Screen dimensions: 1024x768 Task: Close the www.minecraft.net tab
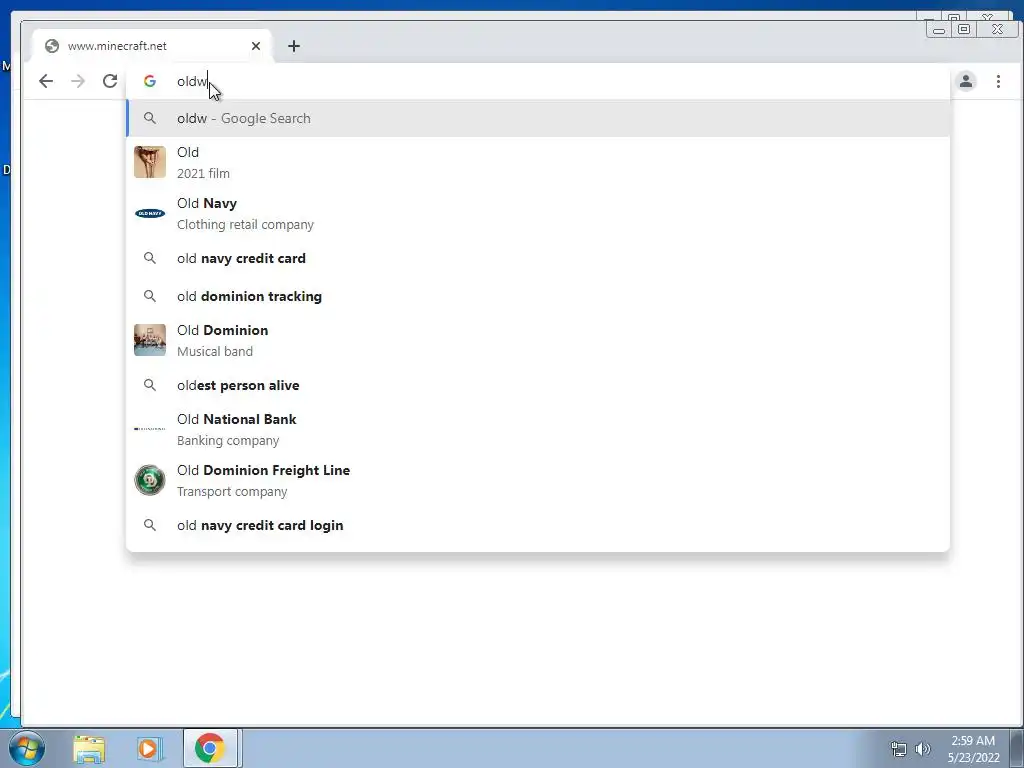point(256,46)
